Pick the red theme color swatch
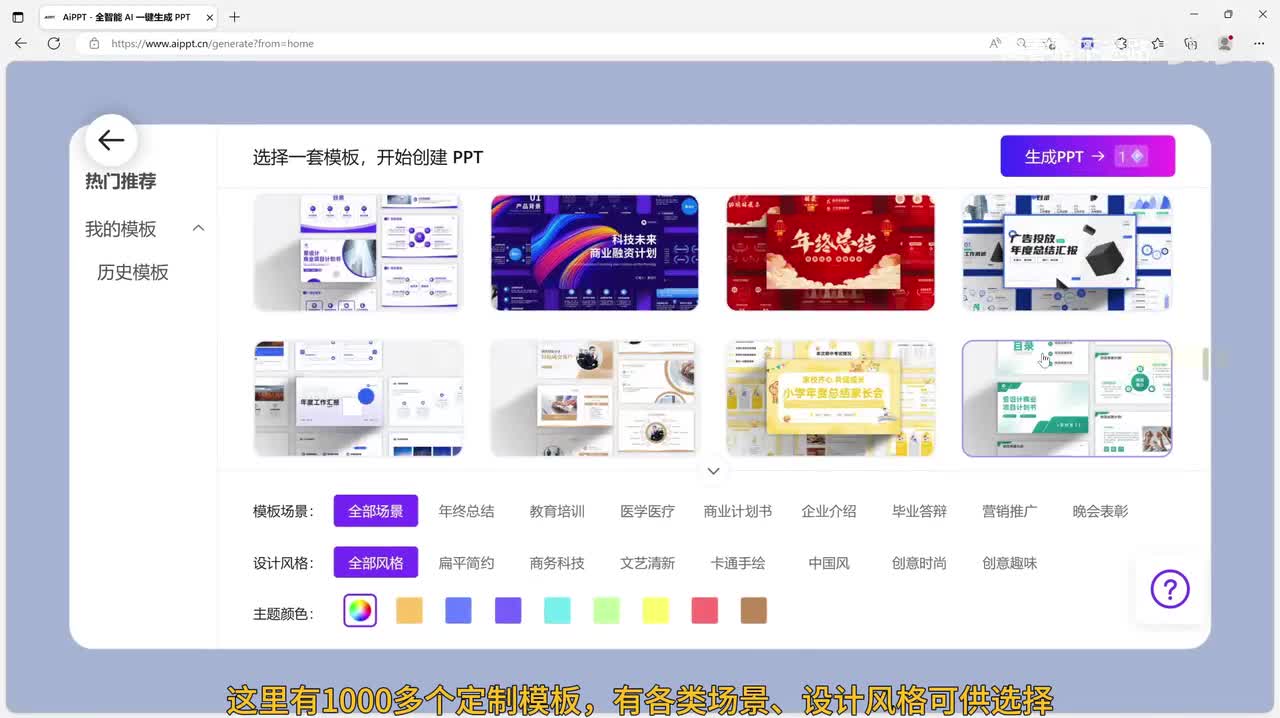The image size is (1280, 718). point(705,610)
